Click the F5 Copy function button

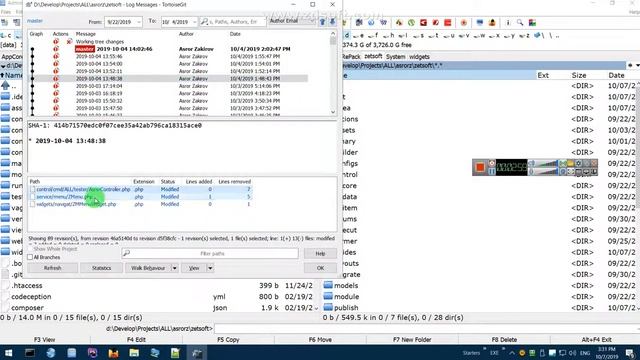pos(228,340)
